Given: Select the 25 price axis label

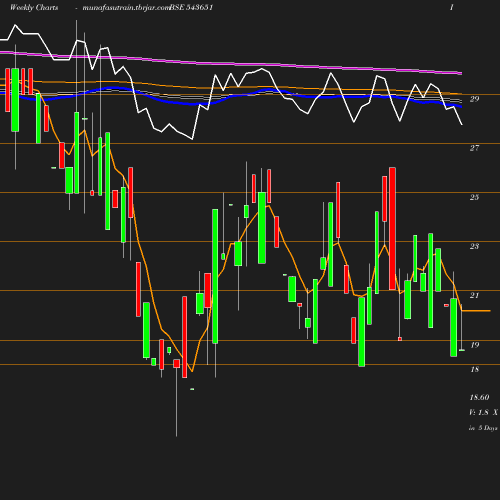Looking at the screenshot, I should (474, 197).
